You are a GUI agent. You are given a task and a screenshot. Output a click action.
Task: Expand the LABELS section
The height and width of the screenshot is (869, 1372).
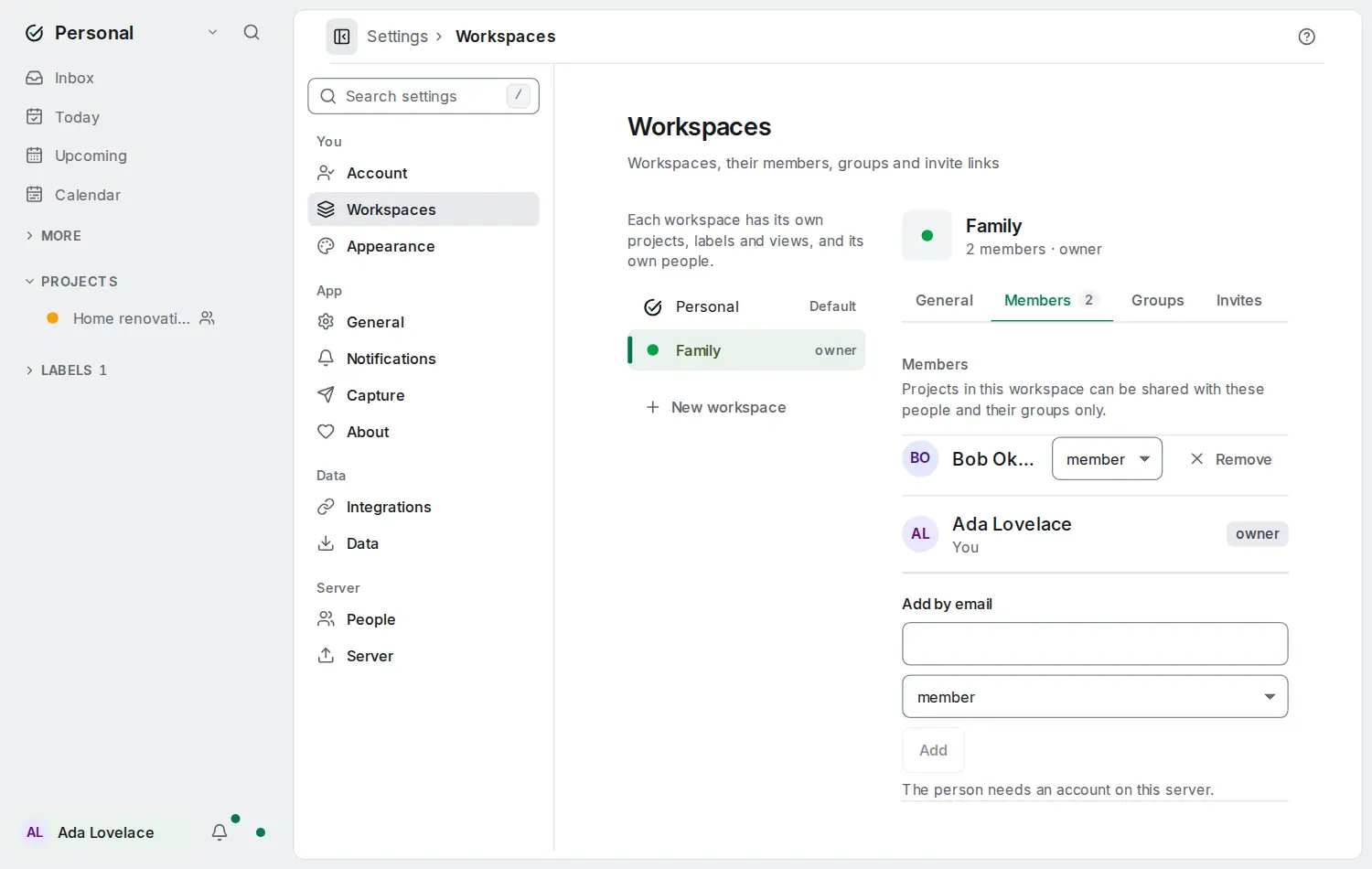(65, 370)
